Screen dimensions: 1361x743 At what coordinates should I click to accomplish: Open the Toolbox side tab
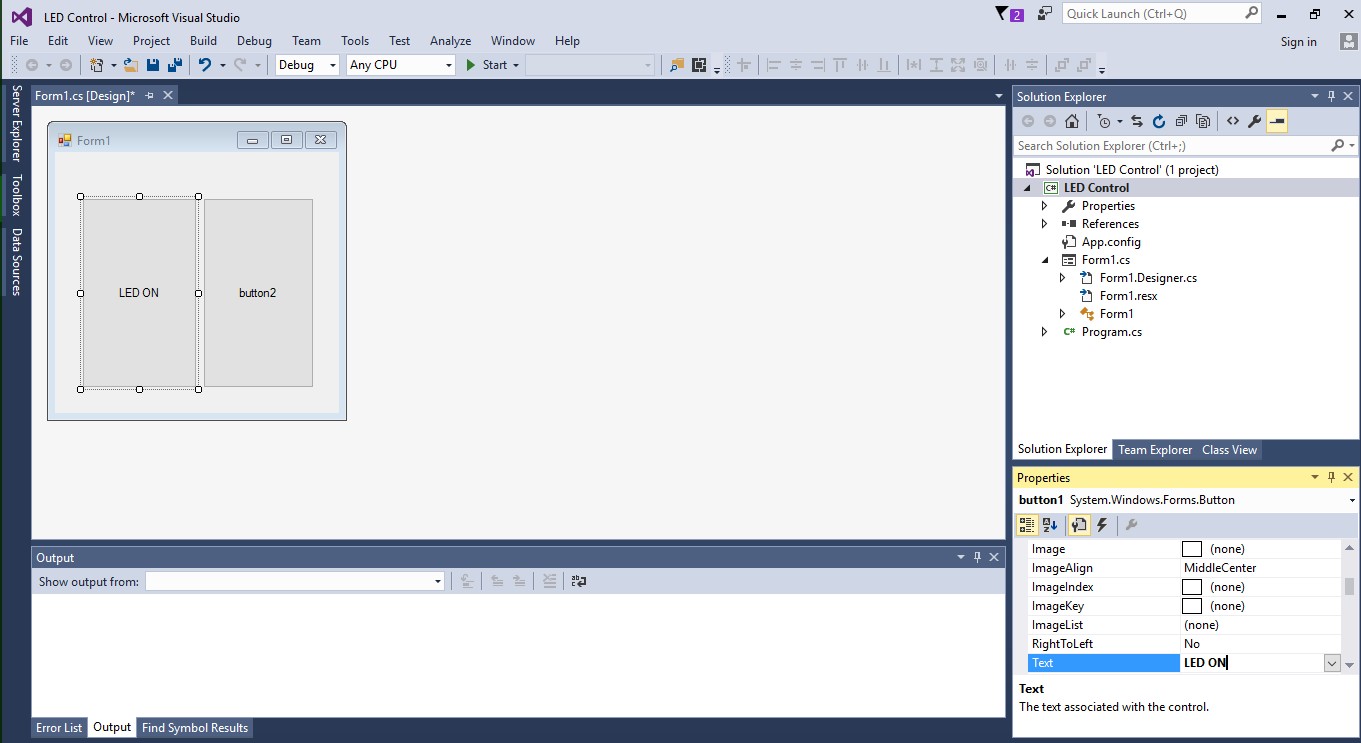(16, 195)
